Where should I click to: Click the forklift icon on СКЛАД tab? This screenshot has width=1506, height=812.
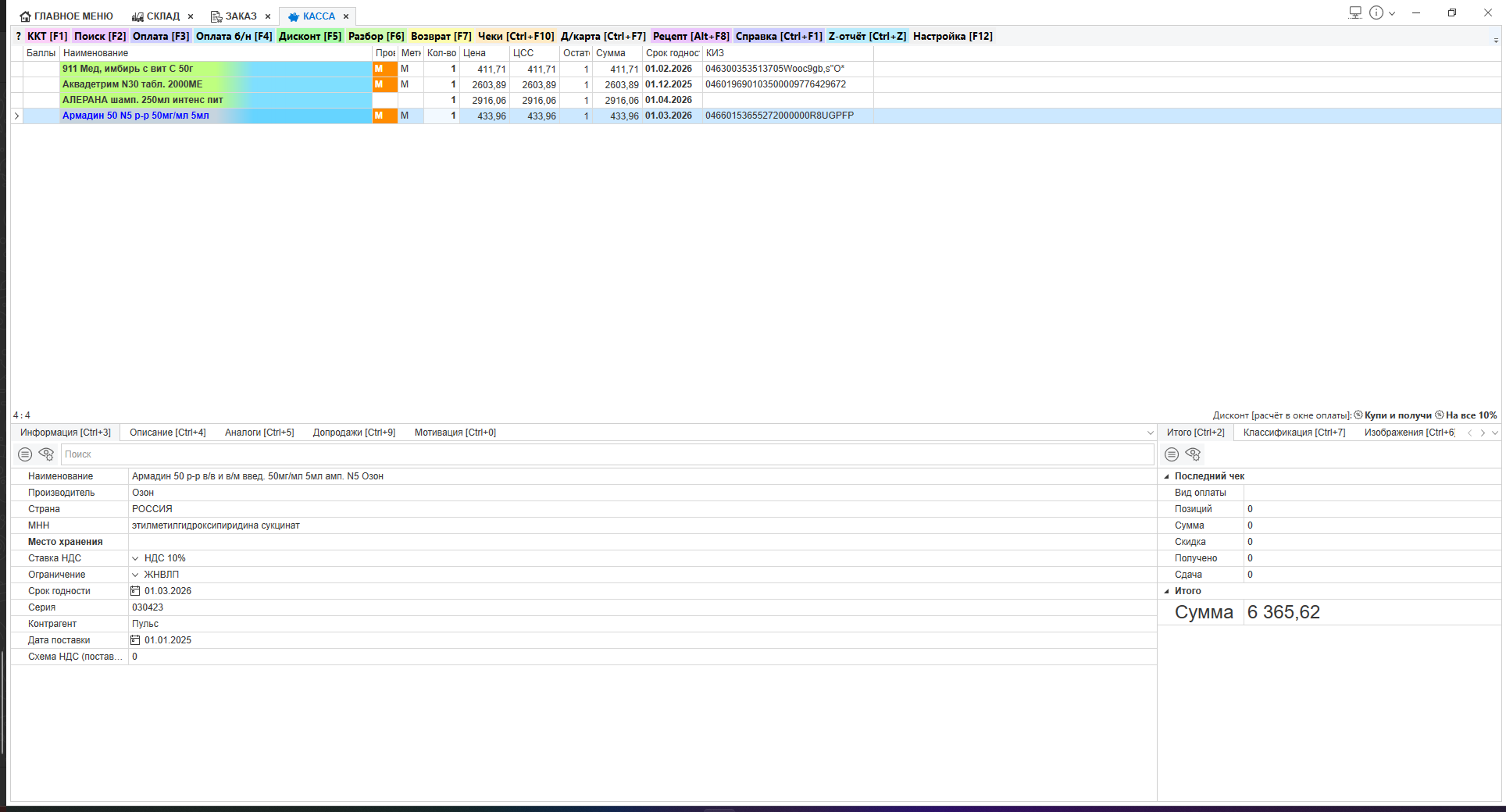point(138,16)
